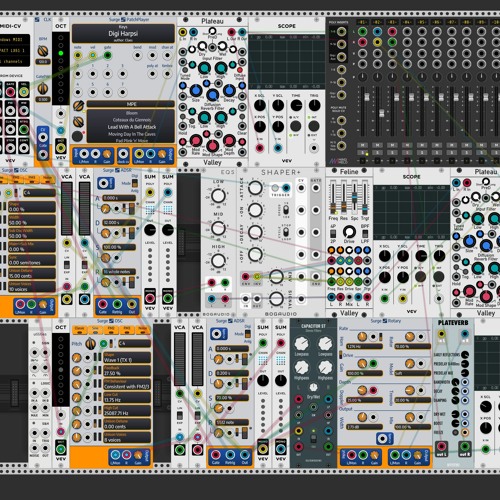Click the MIDI-CV VEL output port
Viewport: 500px width, 500px height.
[x=24, y=92]
